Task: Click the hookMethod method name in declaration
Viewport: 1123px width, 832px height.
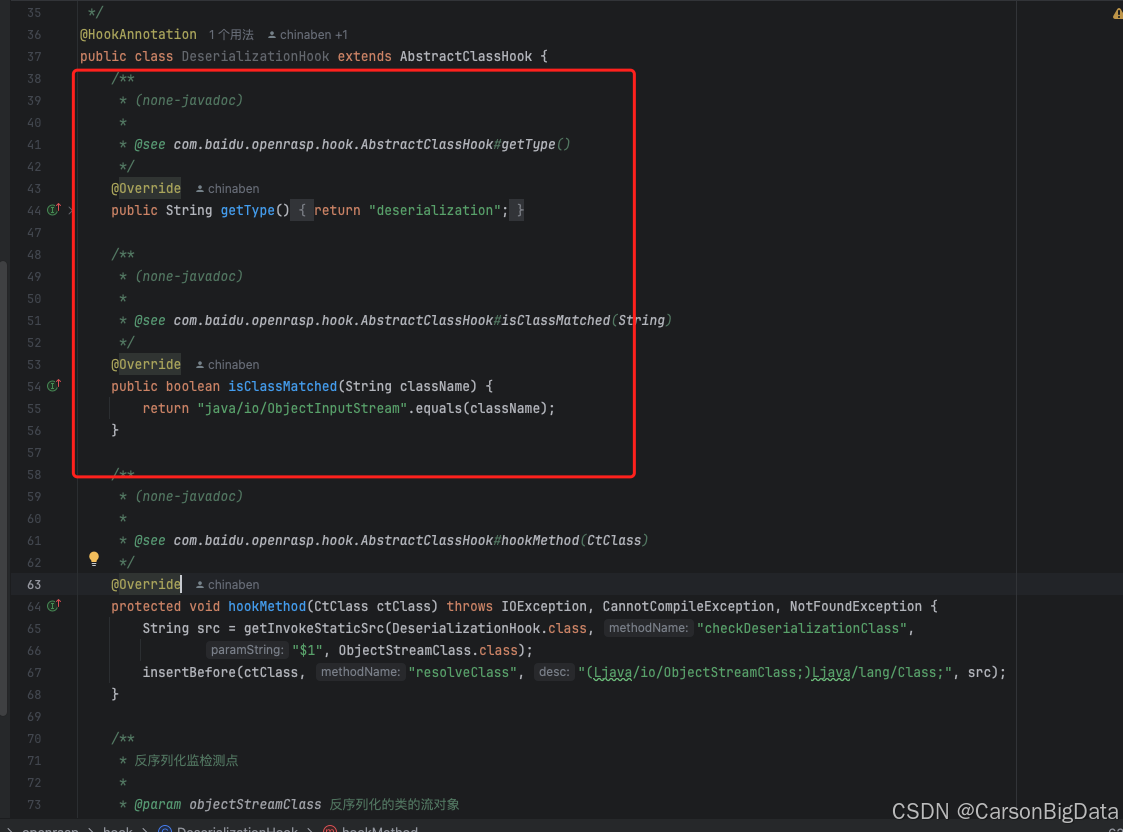Action: [x=266, y=606]
